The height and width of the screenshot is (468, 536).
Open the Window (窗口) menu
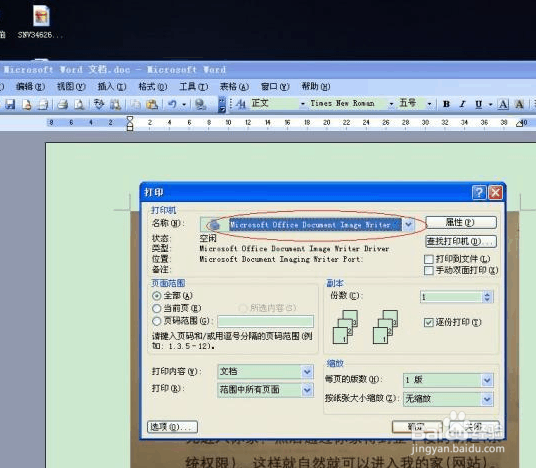click(275, 86)
